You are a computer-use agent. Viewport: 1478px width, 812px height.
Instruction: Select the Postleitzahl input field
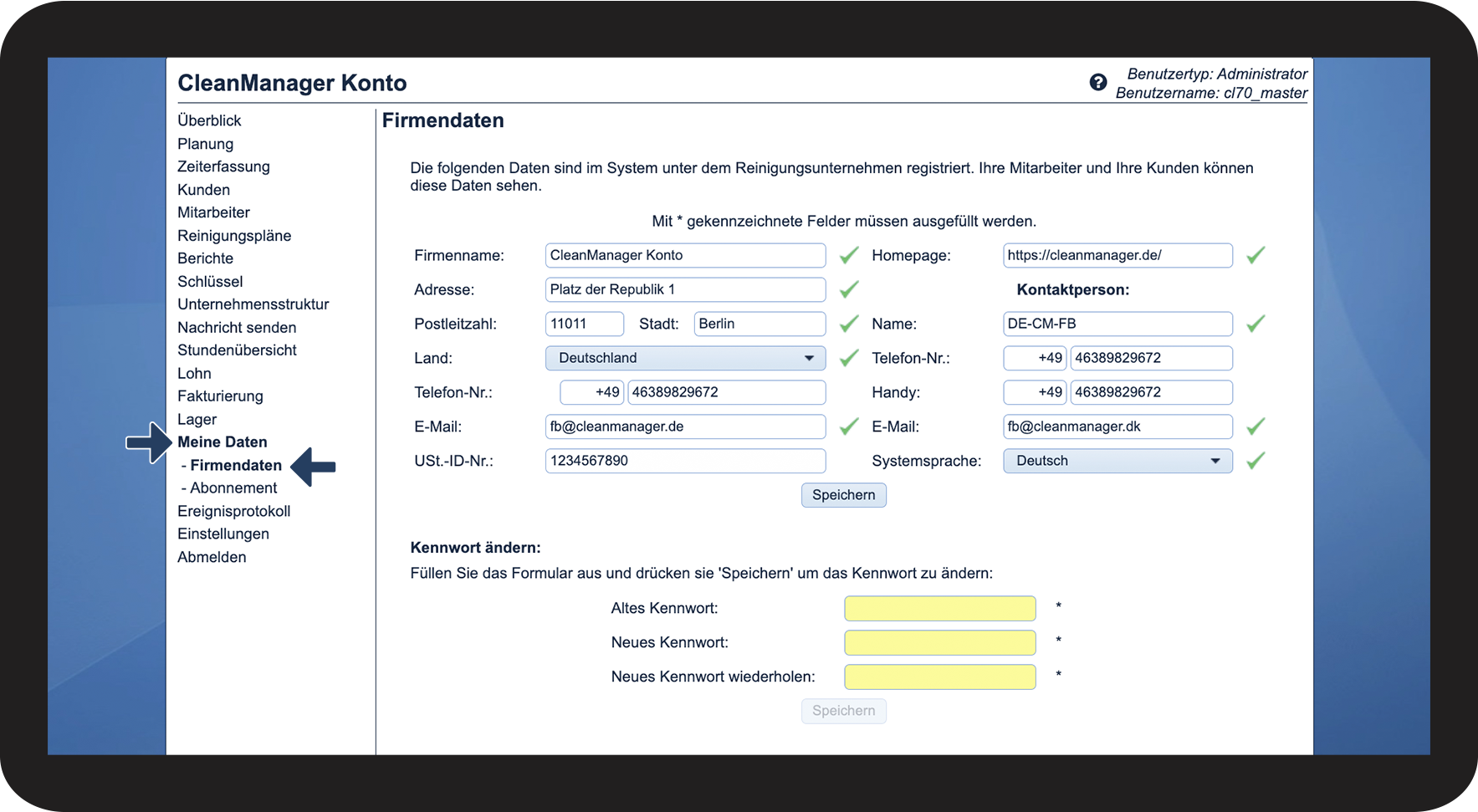tap(584, 324)
